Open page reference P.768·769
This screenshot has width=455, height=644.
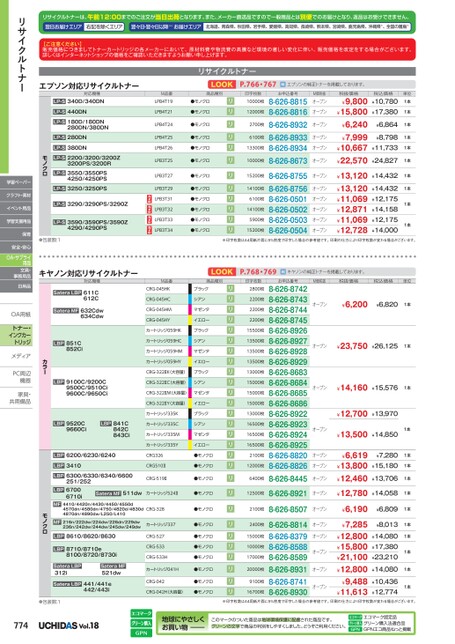(258, 272)
